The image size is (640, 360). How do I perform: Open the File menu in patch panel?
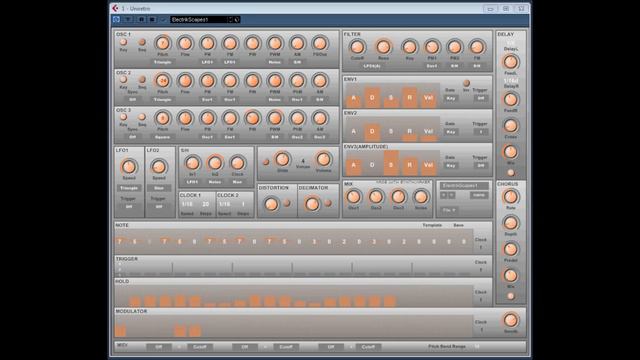pyautogui.click(x=449, y=210)
